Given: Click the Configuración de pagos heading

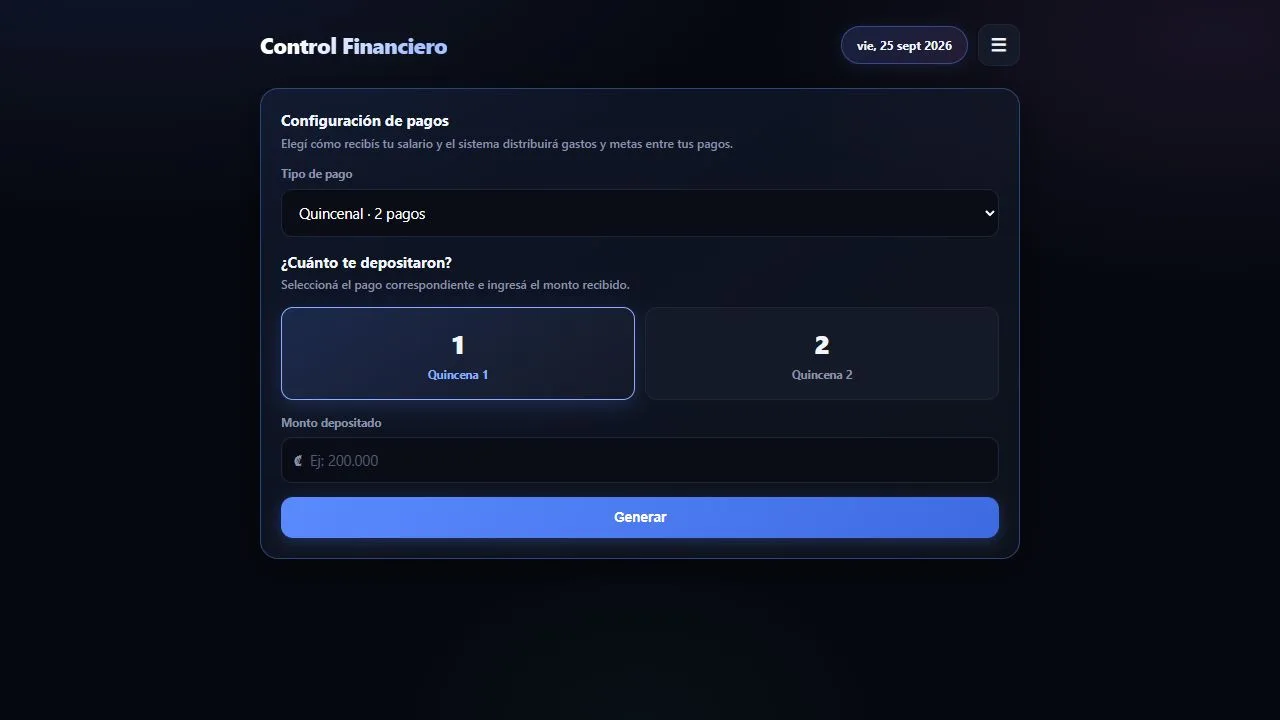Looking at the screenshot, I should [365, 121].
